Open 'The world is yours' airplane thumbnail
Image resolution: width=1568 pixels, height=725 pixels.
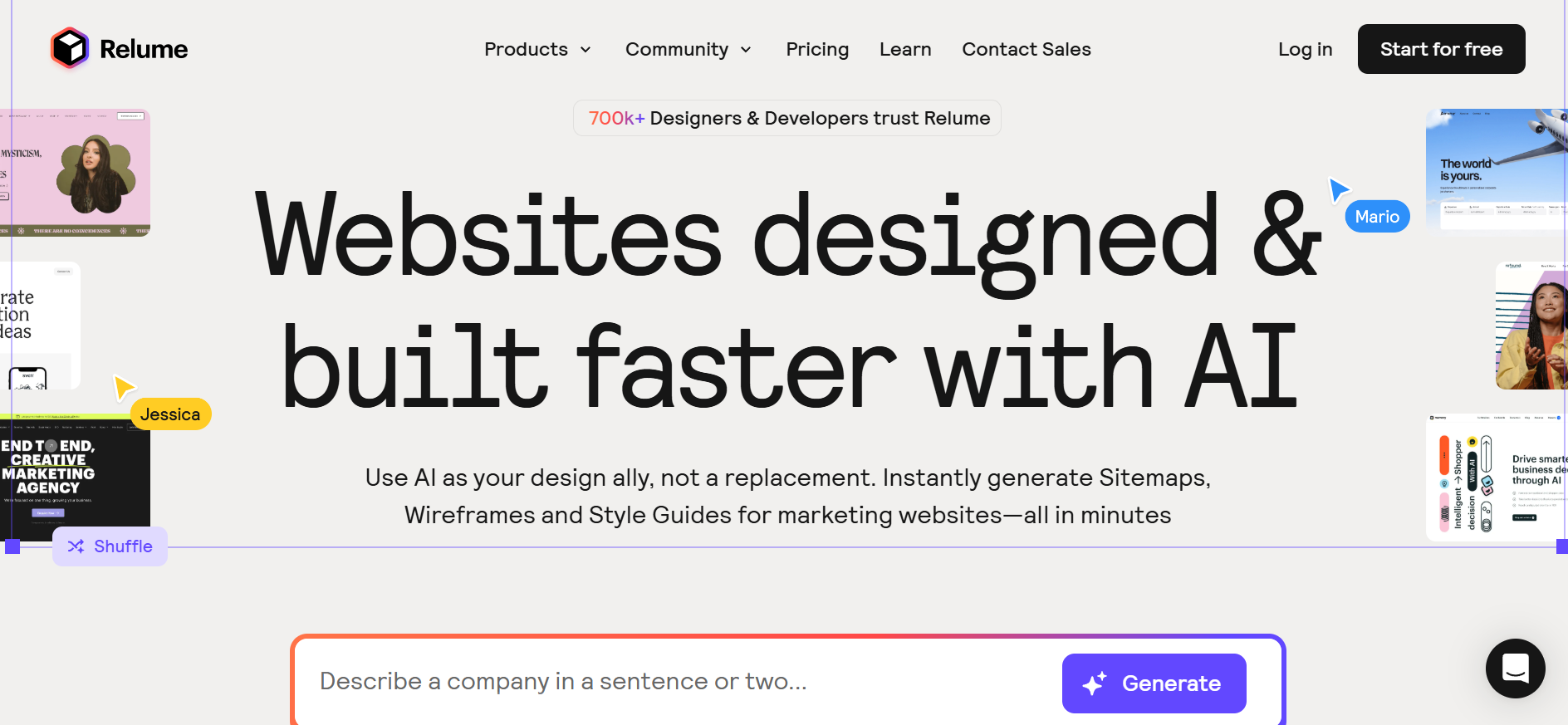click(x=1497, y=171)
